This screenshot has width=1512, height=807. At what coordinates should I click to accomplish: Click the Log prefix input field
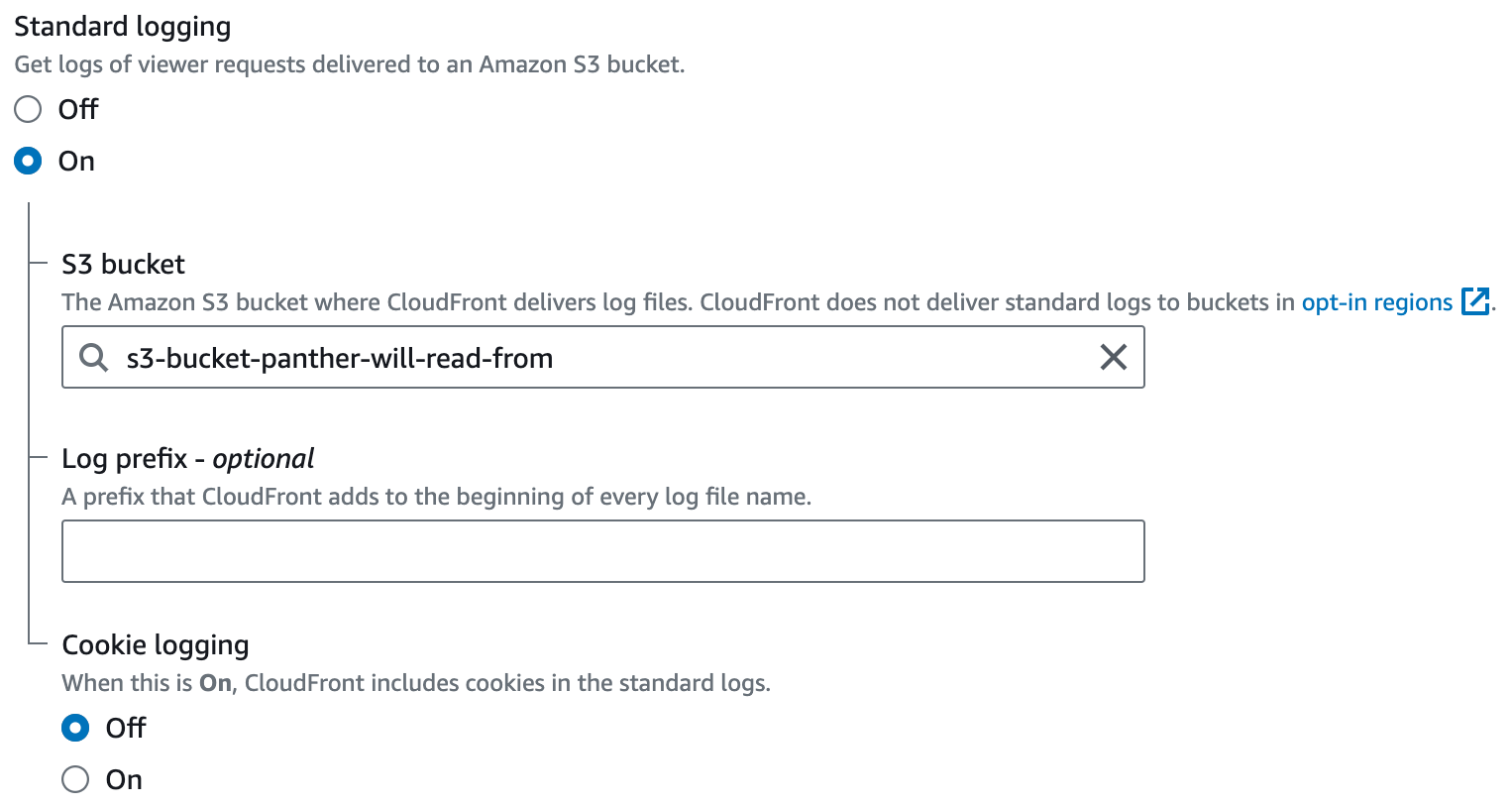click(x=602, y=550)
